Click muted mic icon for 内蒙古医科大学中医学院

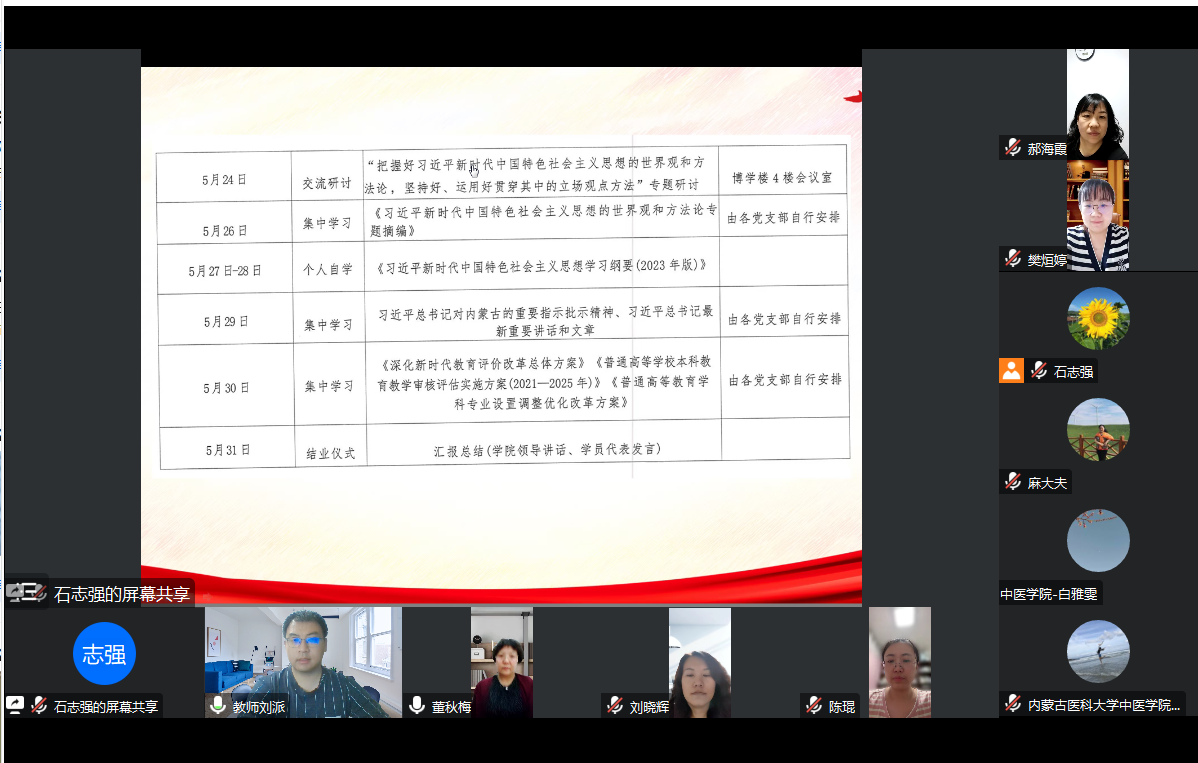(1013, 705)
